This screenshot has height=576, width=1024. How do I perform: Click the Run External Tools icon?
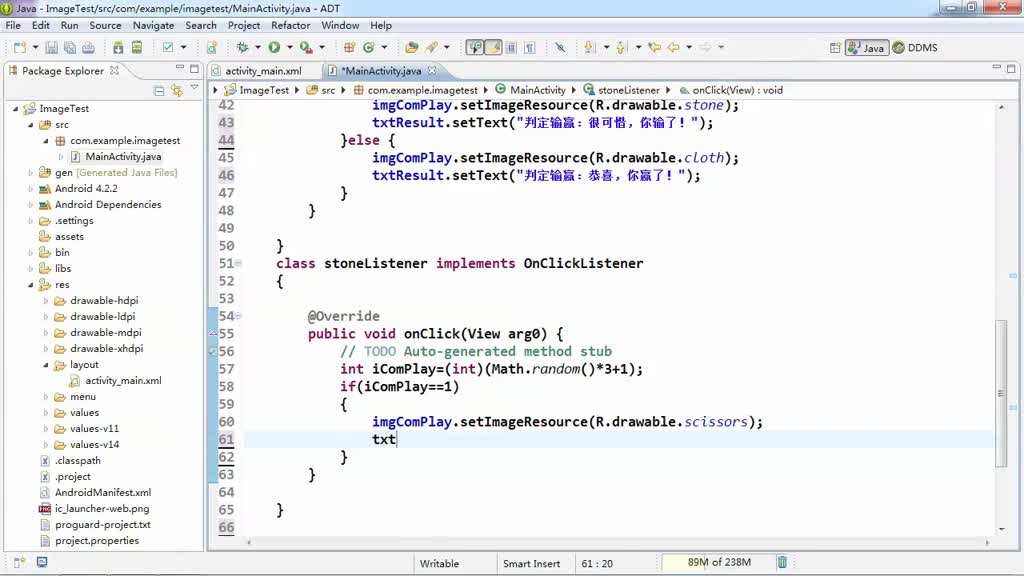(x=306, y=48)
